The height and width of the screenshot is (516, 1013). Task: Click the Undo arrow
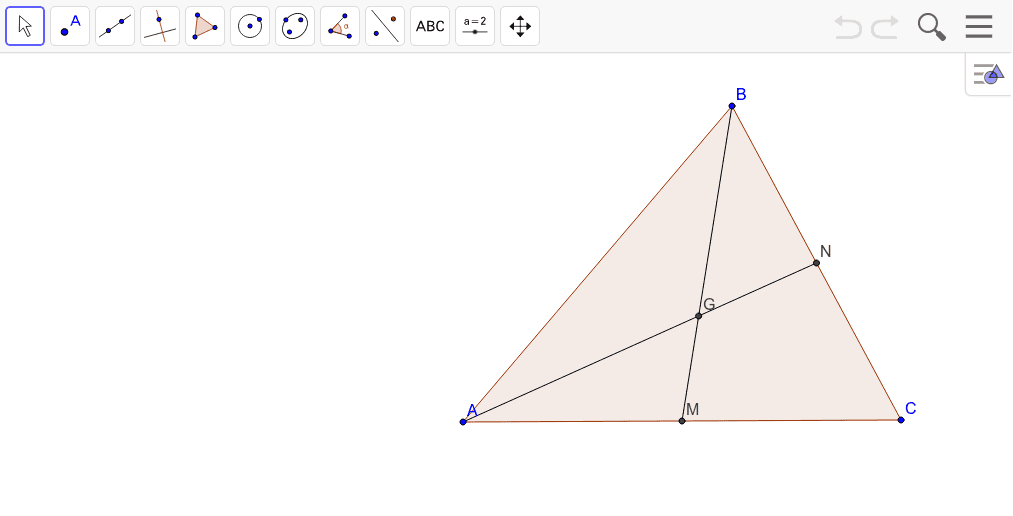pos(848,27)
